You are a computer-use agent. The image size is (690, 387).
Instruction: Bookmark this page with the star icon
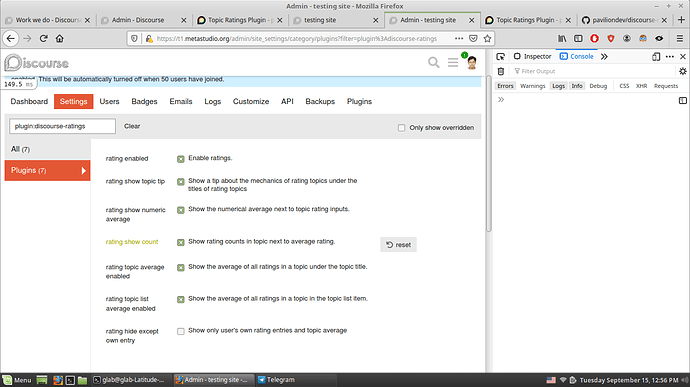(487, 39)
